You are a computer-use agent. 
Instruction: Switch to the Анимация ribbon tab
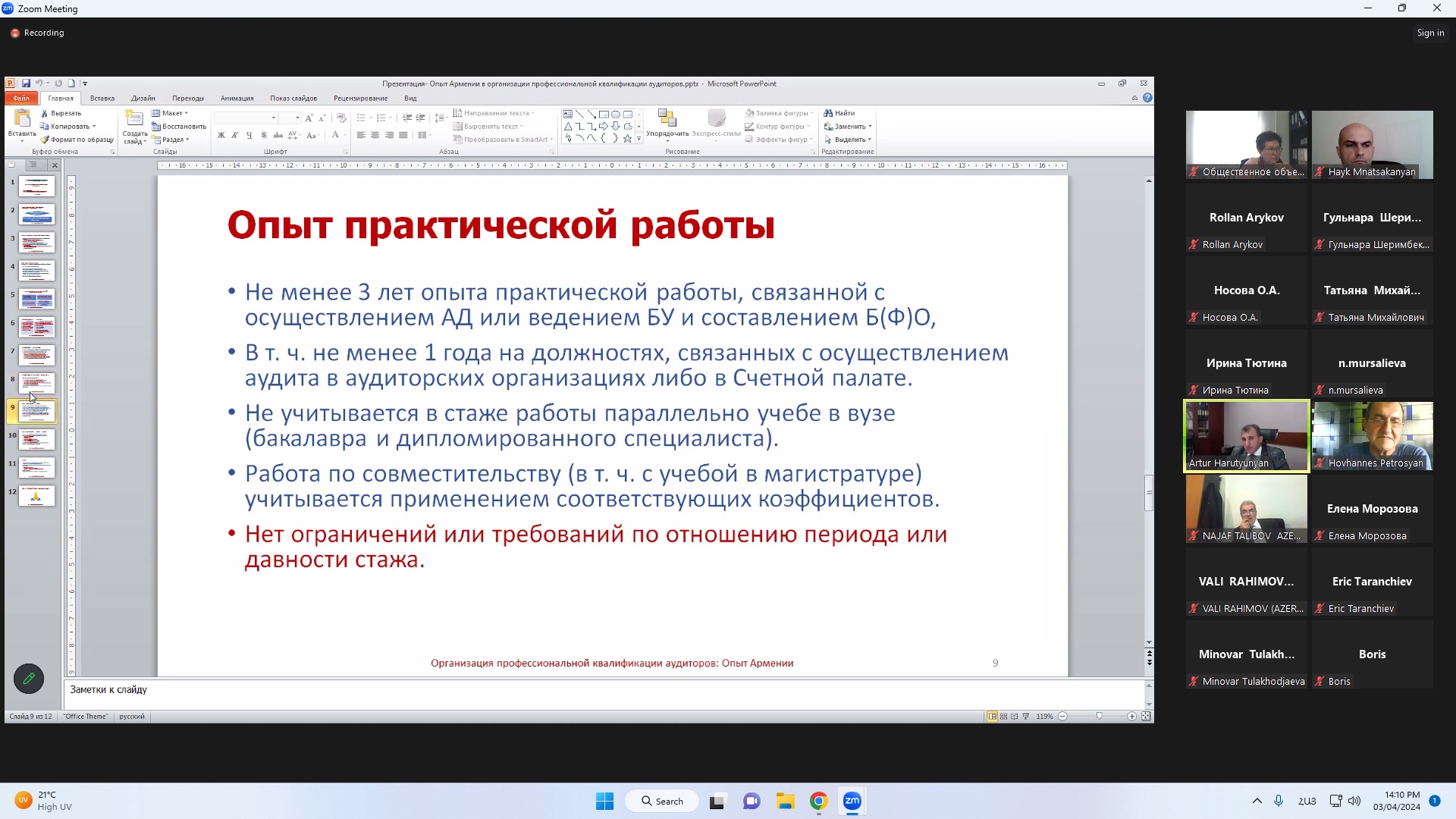(x=237, y=99)
